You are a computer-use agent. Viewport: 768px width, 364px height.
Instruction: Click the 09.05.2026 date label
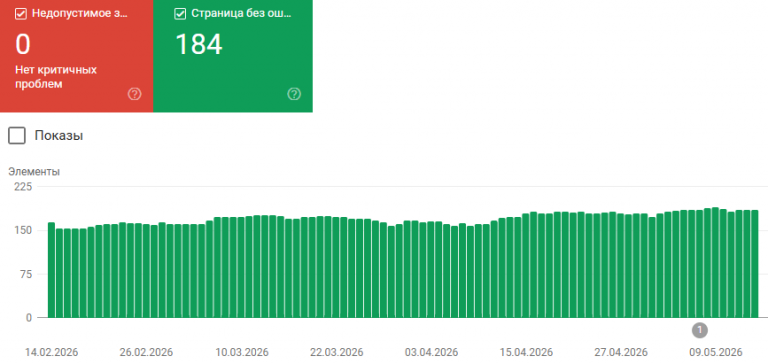coord(716,352)
